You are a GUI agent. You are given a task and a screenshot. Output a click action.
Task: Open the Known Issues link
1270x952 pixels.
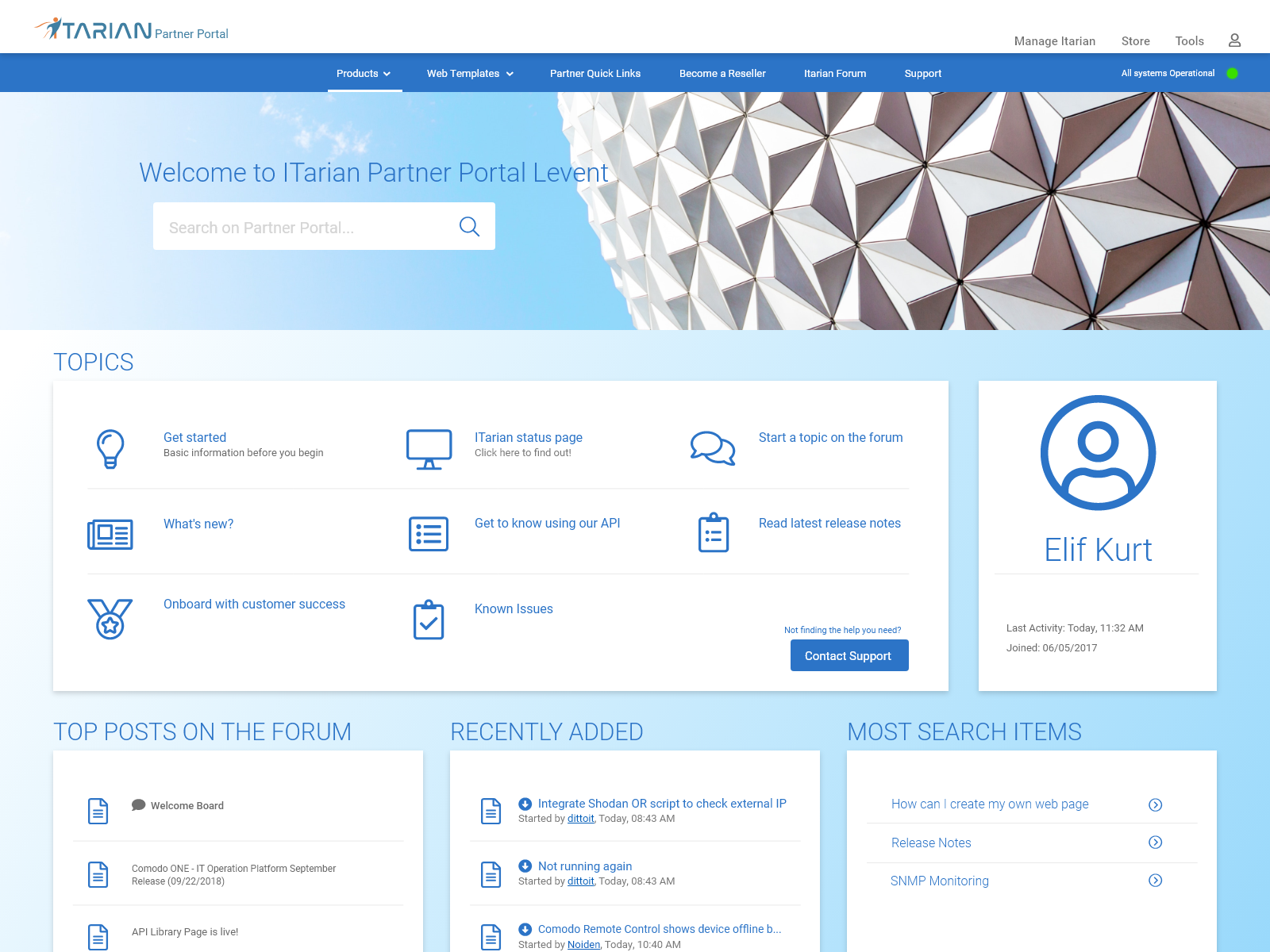coord(514,608)
